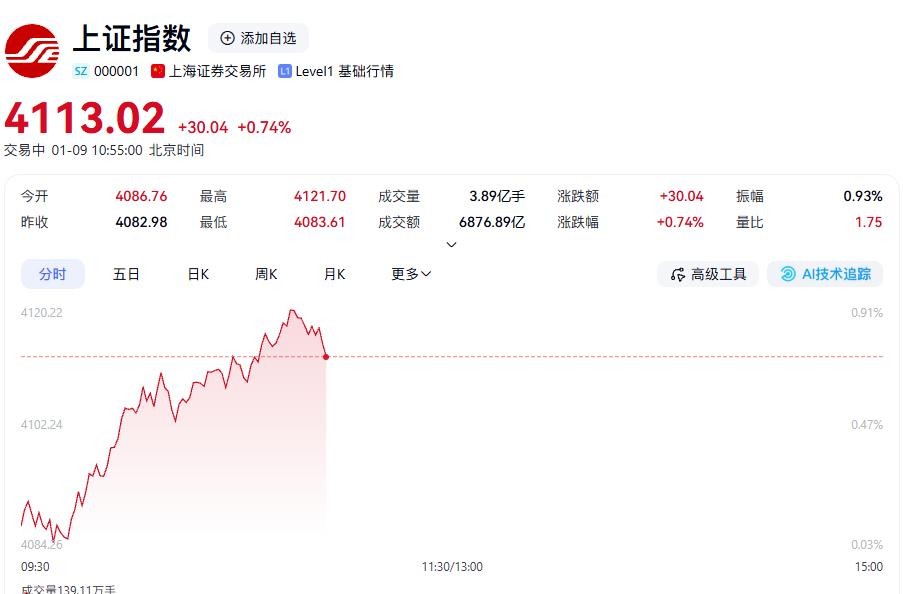
Task: Collapse the 更多 menu chevron
Action: [x=428, y=274]
